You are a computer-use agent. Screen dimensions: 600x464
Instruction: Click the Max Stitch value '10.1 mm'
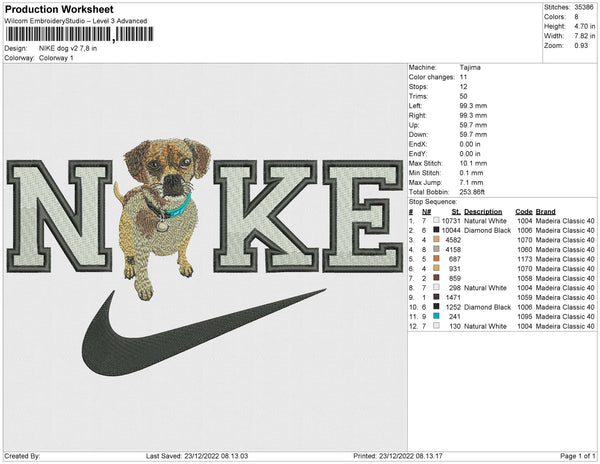[x=473, y=163]
